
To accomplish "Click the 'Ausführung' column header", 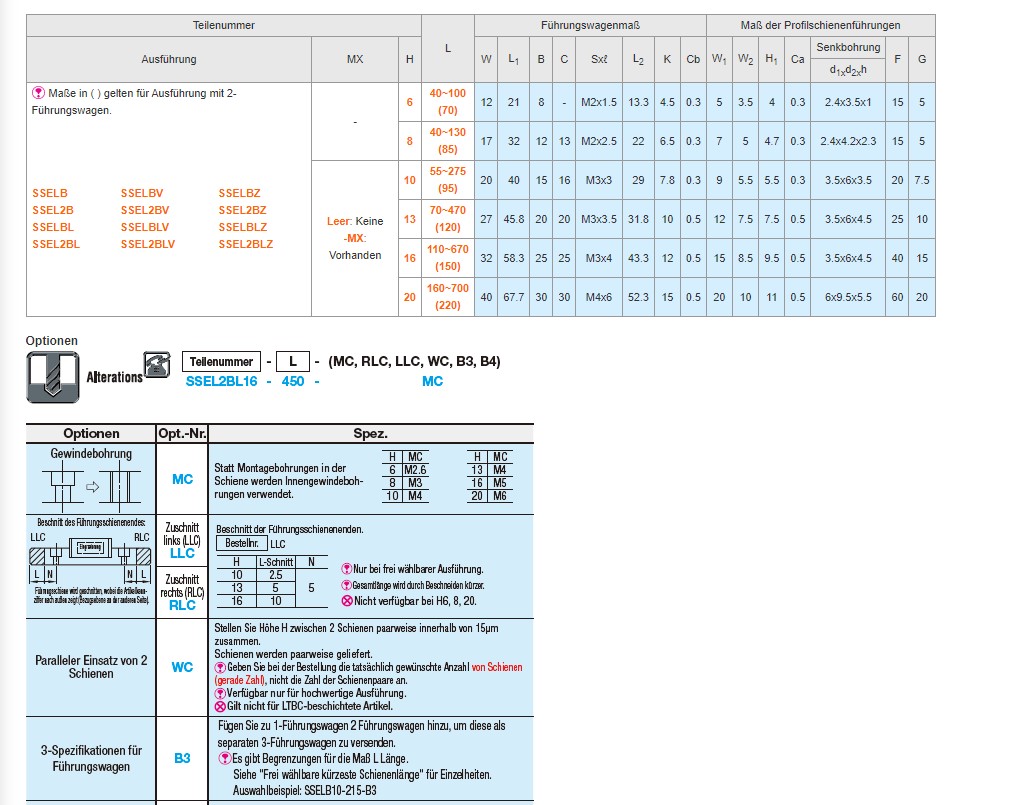I will pos(169,59).
